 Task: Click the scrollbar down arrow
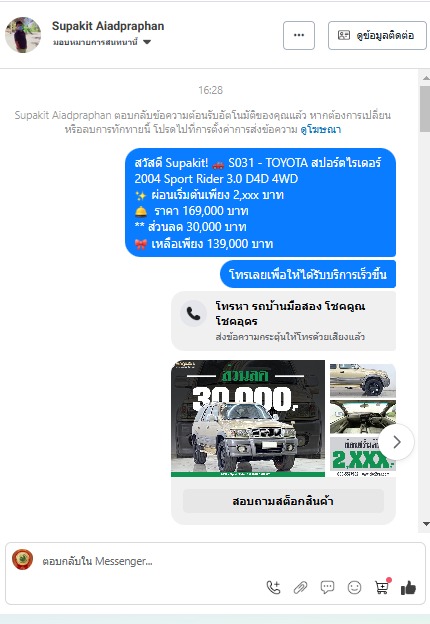pos(426,524)
